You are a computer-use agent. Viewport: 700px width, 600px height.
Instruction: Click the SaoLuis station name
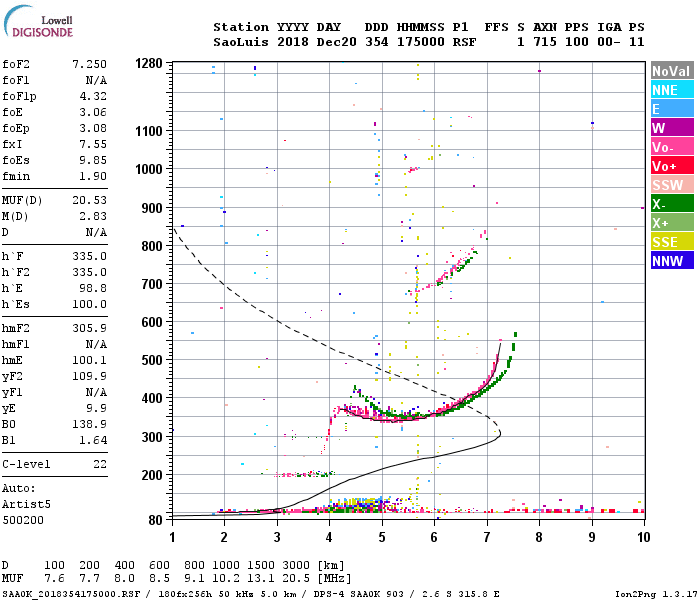(241, 42)
